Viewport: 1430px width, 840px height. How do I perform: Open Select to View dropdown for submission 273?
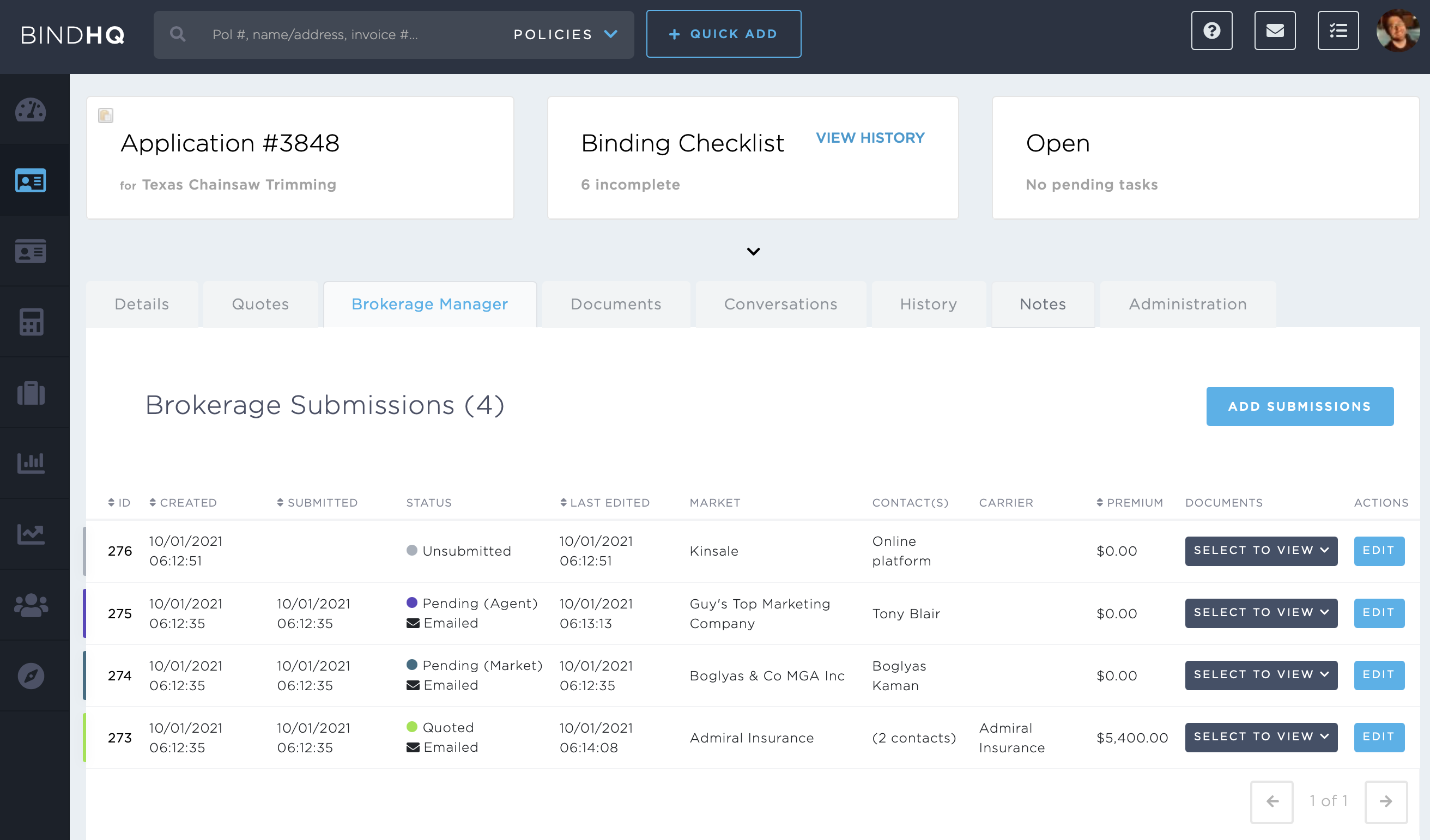tap(1261, 738)
